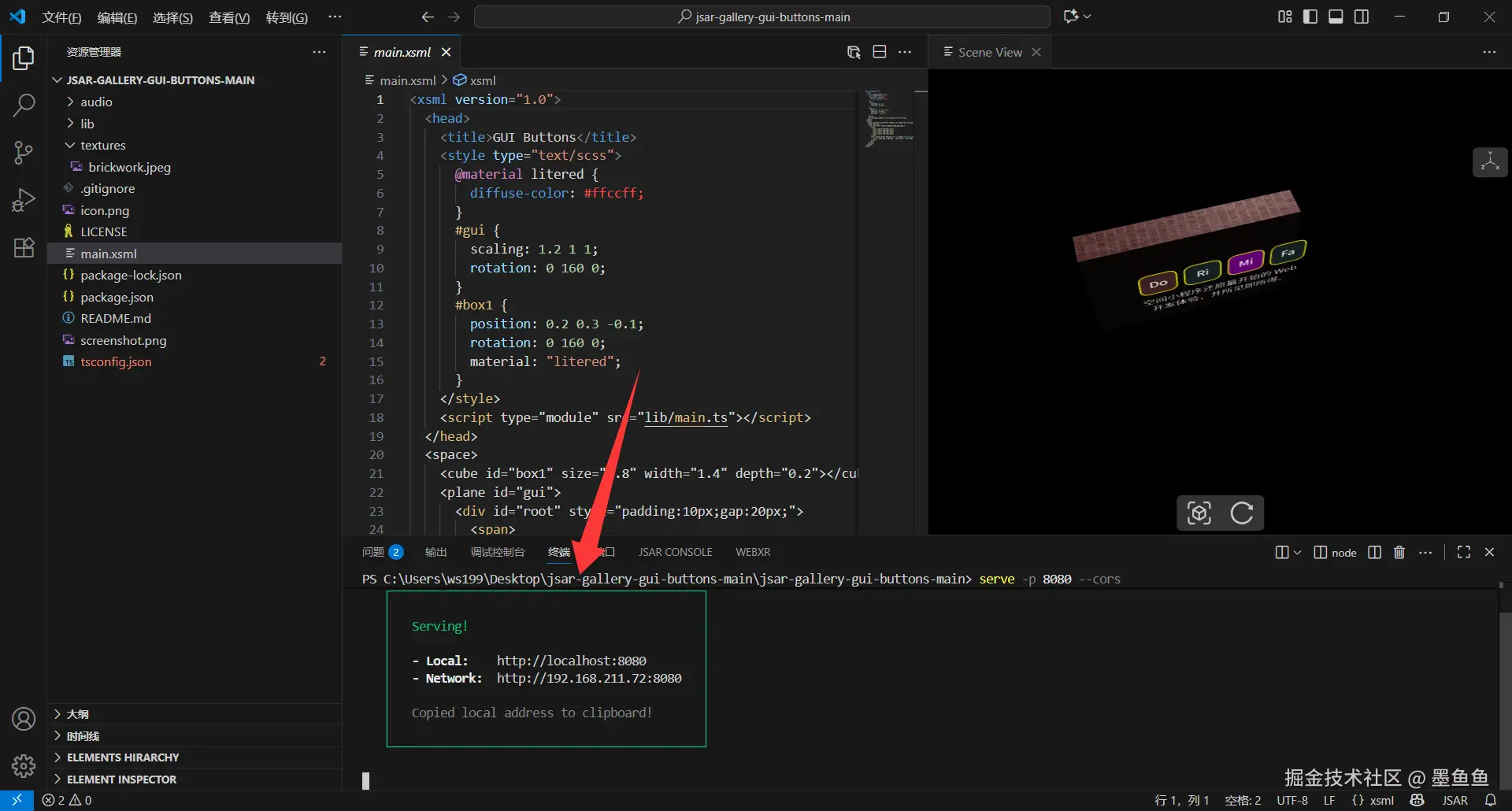
Task: Click the Search icon in activity bar
Action: click(x=24, y=105)
